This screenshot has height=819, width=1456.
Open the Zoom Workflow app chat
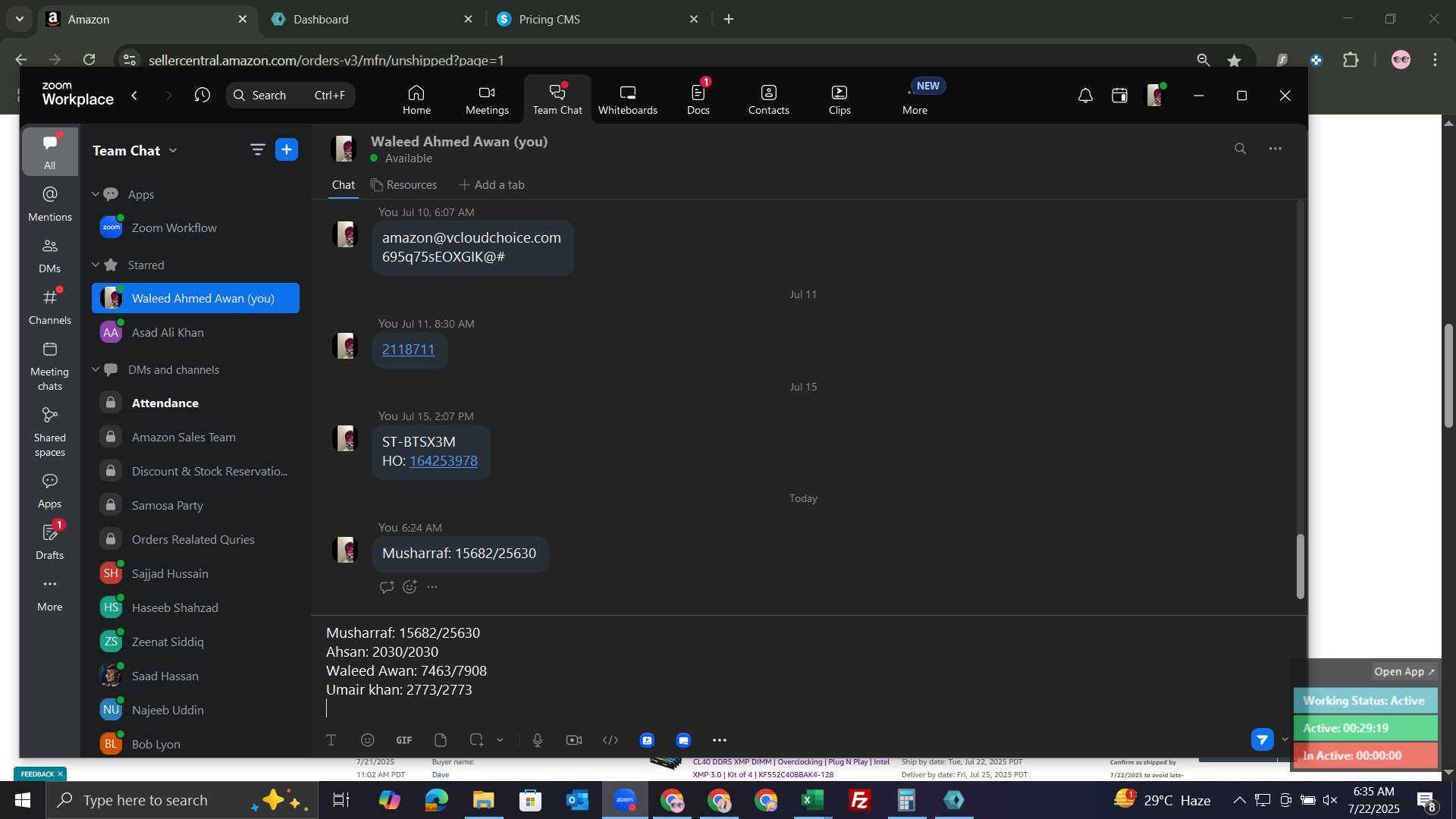(196, 227)
